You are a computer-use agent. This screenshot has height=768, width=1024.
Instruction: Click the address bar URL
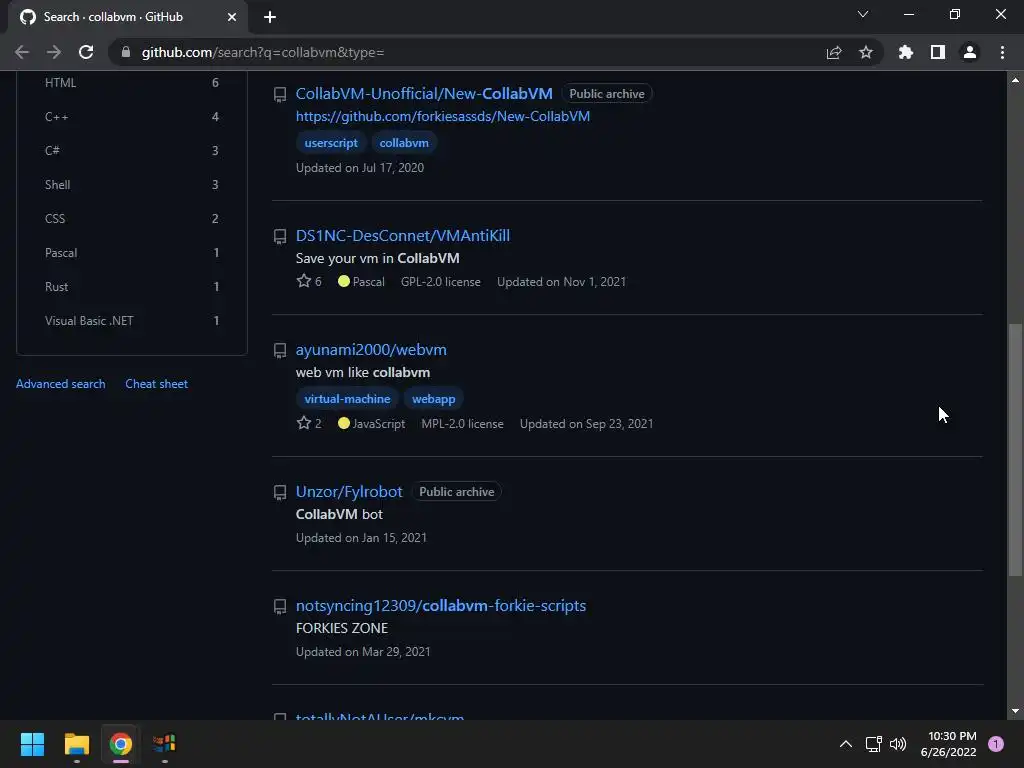click(x=263, y=52)
